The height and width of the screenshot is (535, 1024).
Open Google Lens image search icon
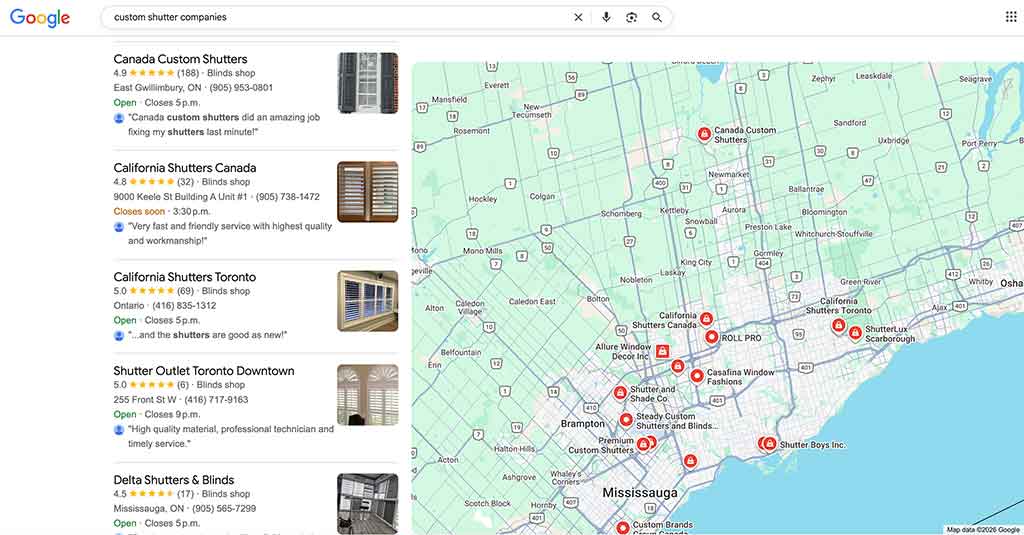pos(631,18)
